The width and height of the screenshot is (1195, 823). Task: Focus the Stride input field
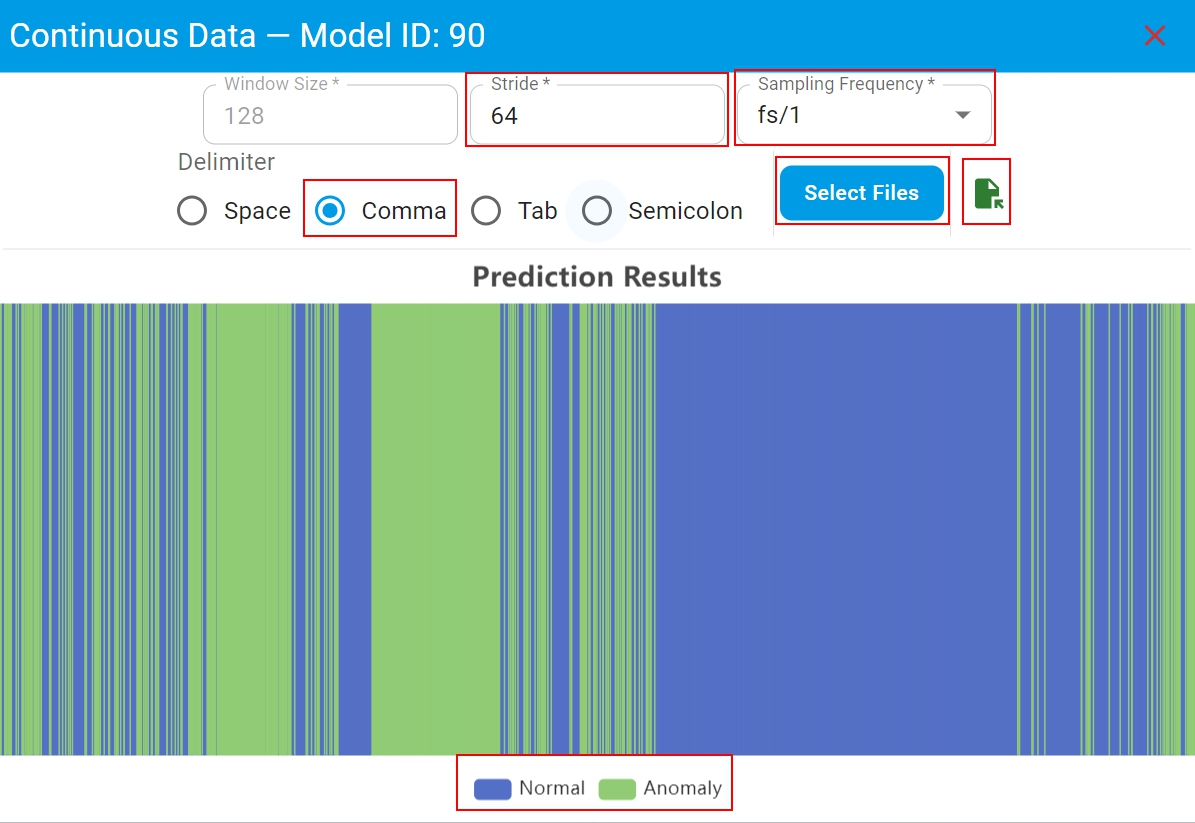coord(596,116)
